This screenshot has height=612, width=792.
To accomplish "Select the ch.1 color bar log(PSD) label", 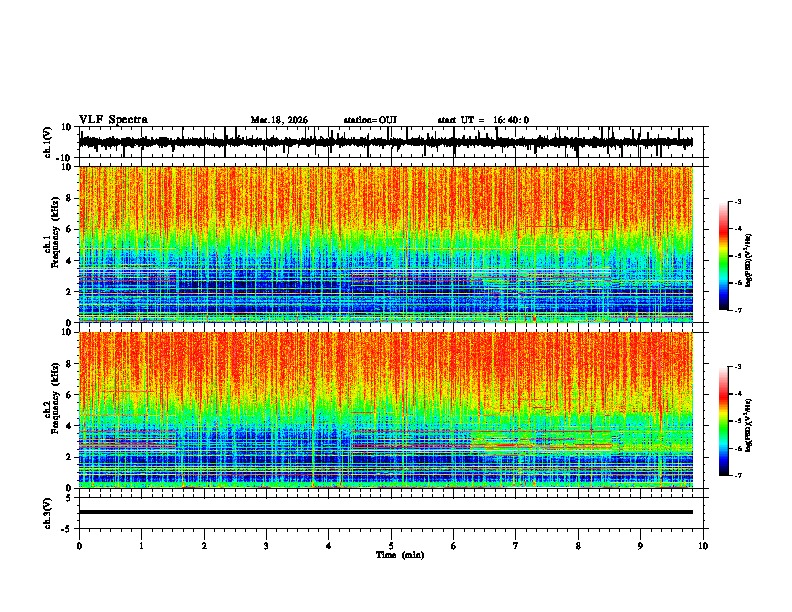I will coord(749,261).
